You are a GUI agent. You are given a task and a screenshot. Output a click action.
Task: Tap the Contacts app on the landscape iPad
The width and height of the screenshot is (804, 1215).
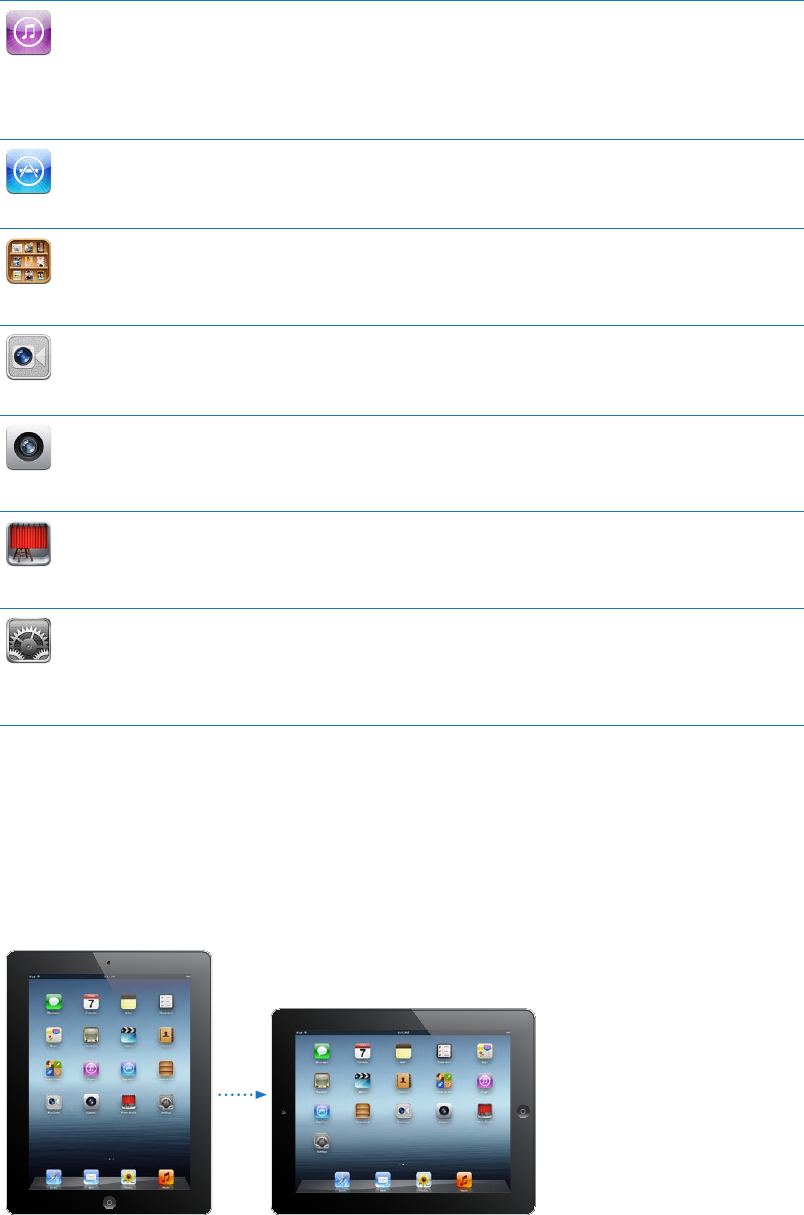coord(403,1081)
